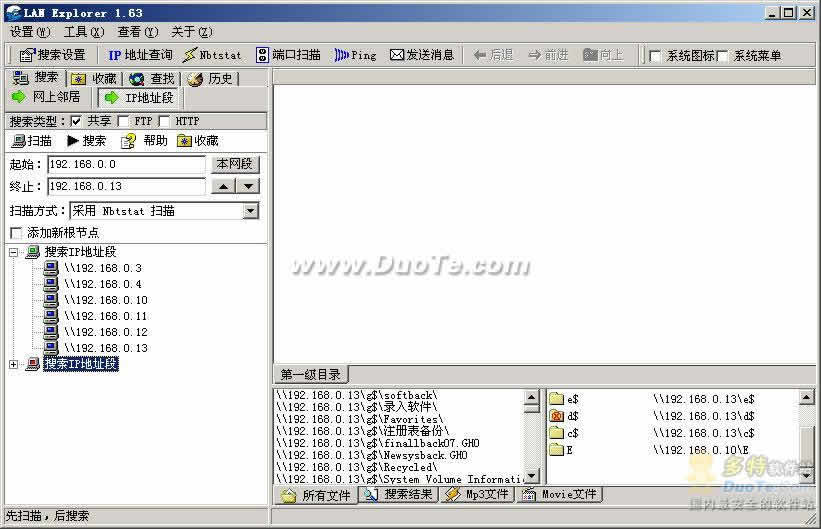Open 发送消息 send message tool

point(422,55)
